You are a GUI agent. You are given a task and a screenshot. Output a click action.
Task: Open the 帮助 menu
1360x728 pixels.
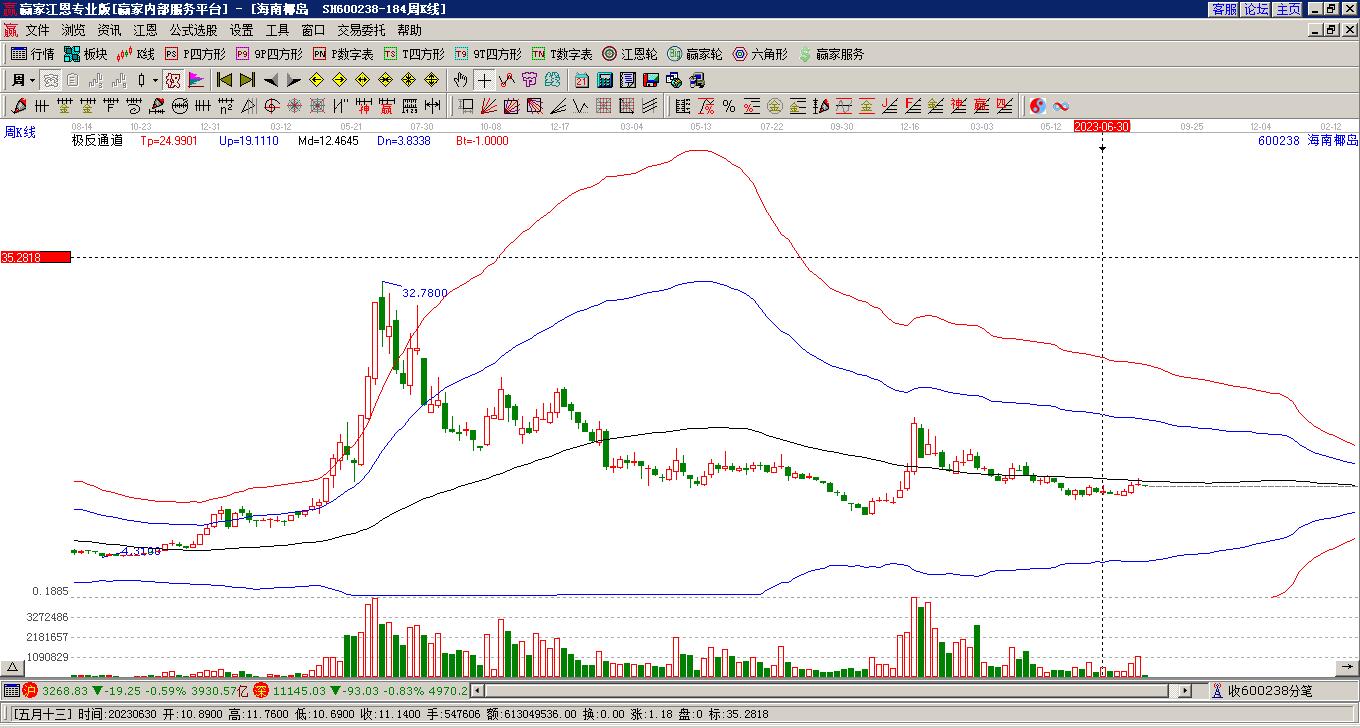point(409,31)
